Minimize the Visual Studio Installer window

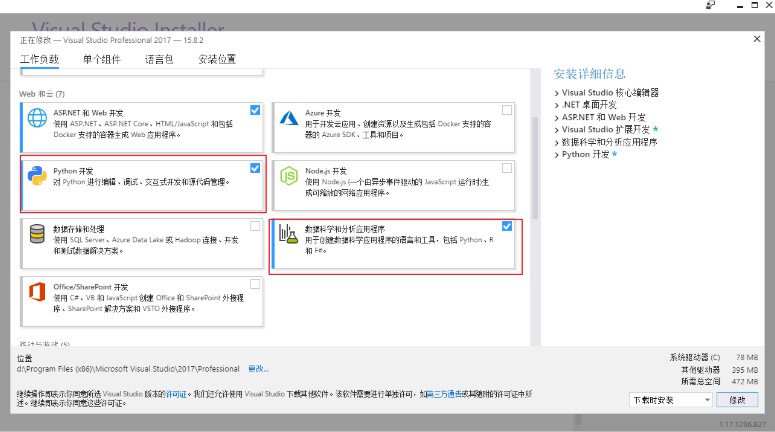(740, 6)
